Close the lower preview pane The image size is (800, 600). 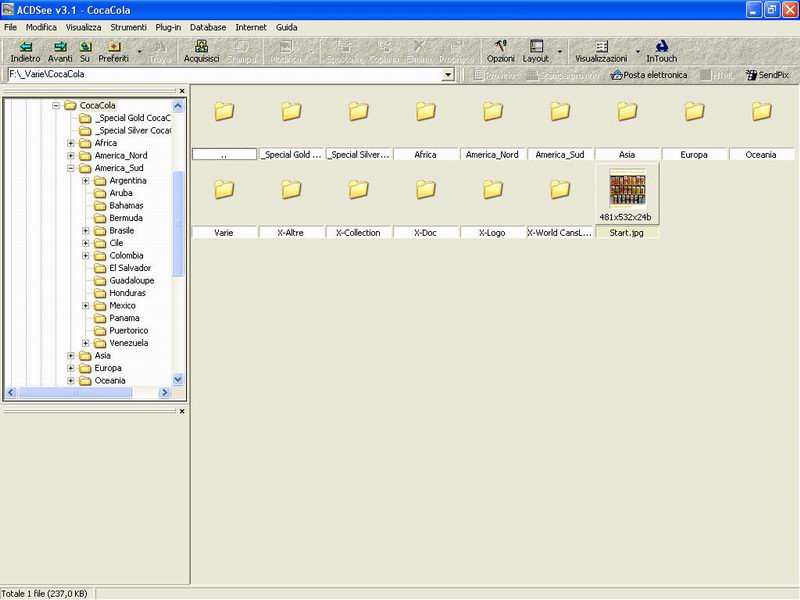(x=182, y=411)
